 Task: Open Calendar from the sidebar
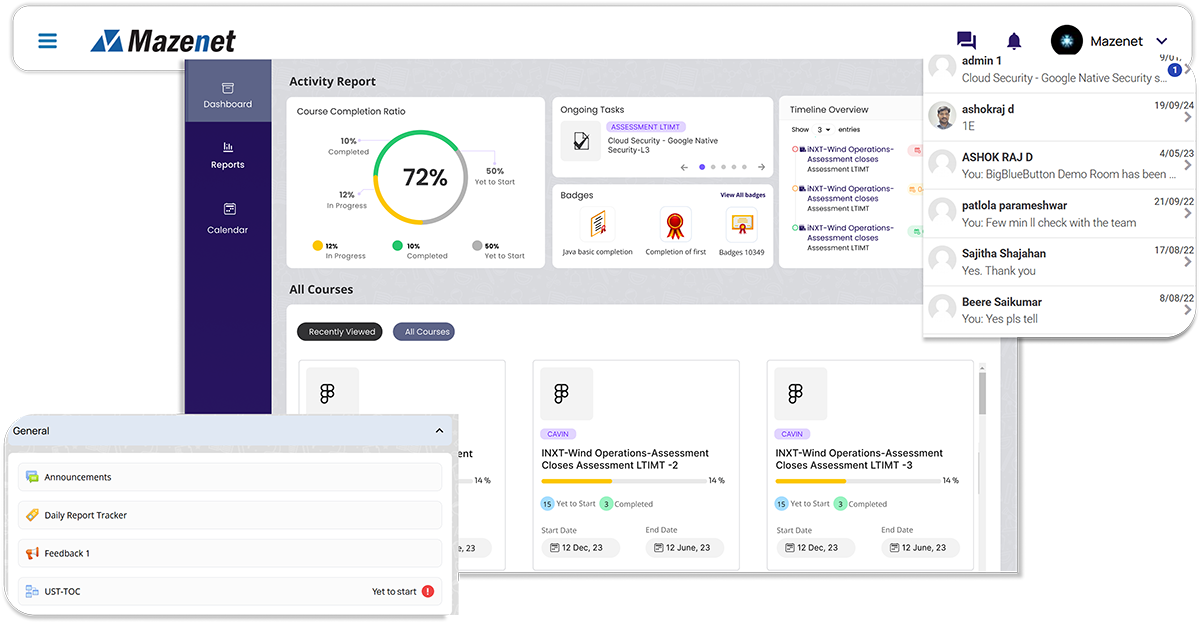click(x=227, y=222)
